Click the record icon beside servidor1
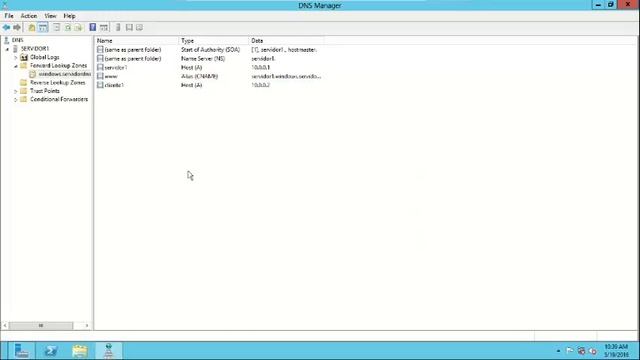This screenshot has height=360, width=640. (100, 67)
